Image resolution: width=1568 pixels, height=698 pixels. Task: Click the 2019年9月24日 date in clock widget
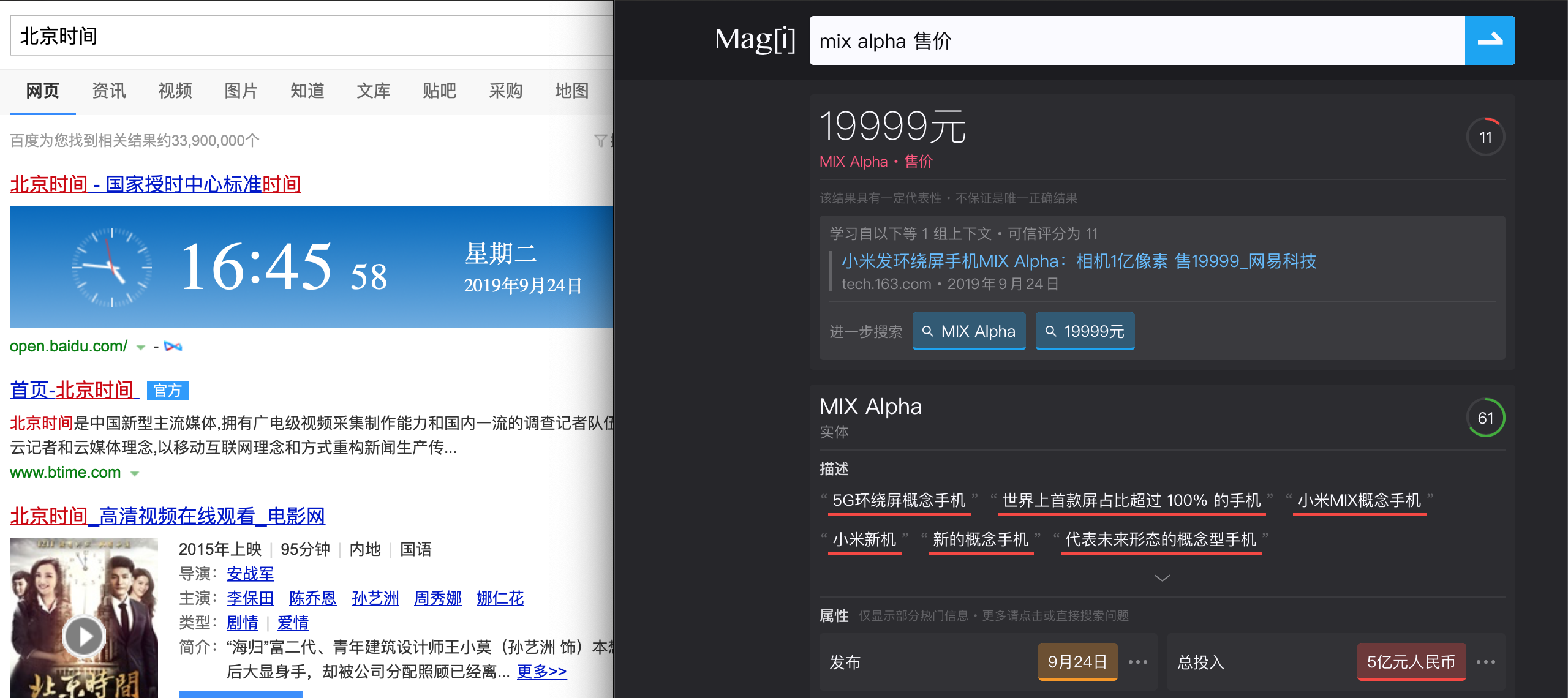[522, 285]
